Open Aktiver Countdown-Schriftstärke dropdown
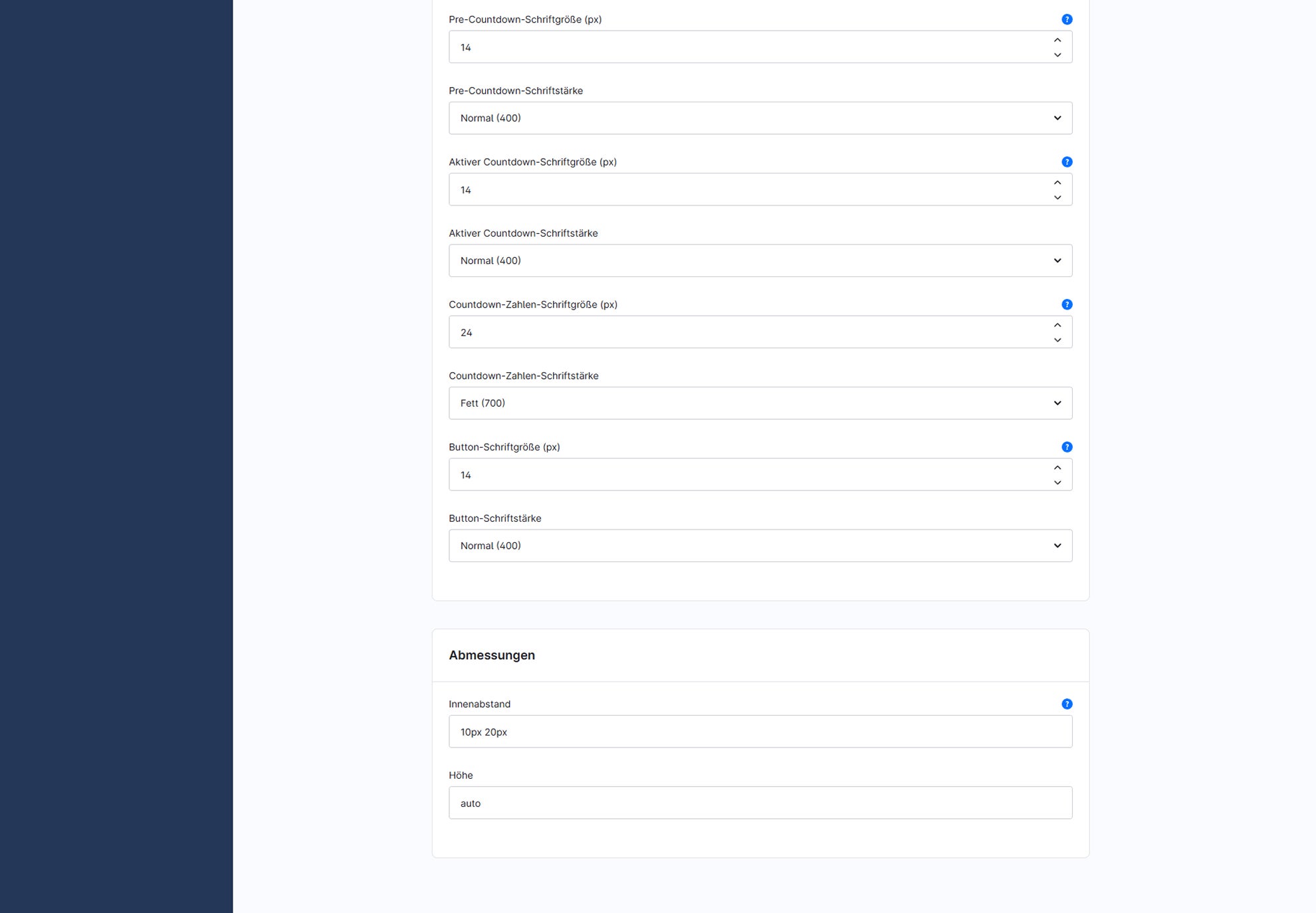This screenshot has height=913, width=1316. coord(760,260)
